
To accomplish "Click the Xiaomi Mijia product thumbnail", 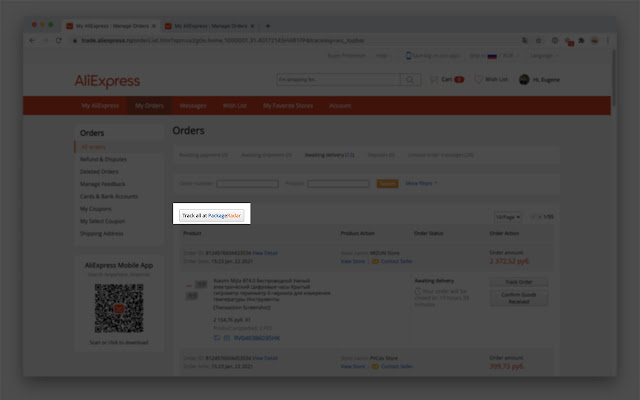I will point(196,290).
